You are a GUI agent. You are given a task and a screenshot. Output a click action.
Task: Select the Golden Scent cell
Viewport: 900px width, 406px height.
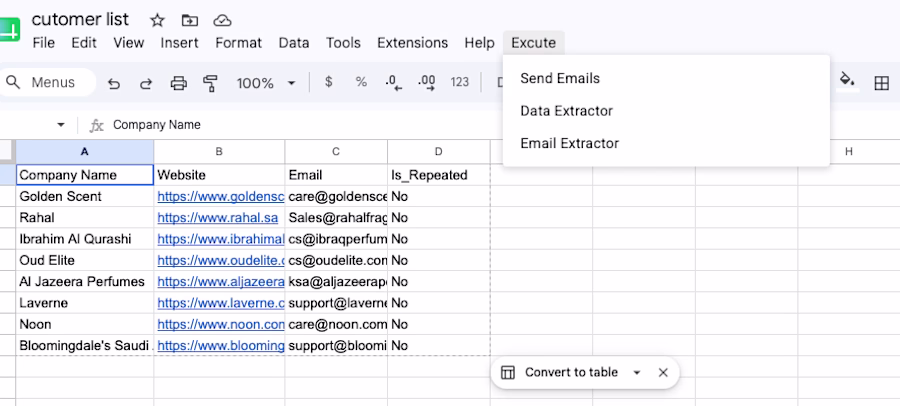point(85,196)
